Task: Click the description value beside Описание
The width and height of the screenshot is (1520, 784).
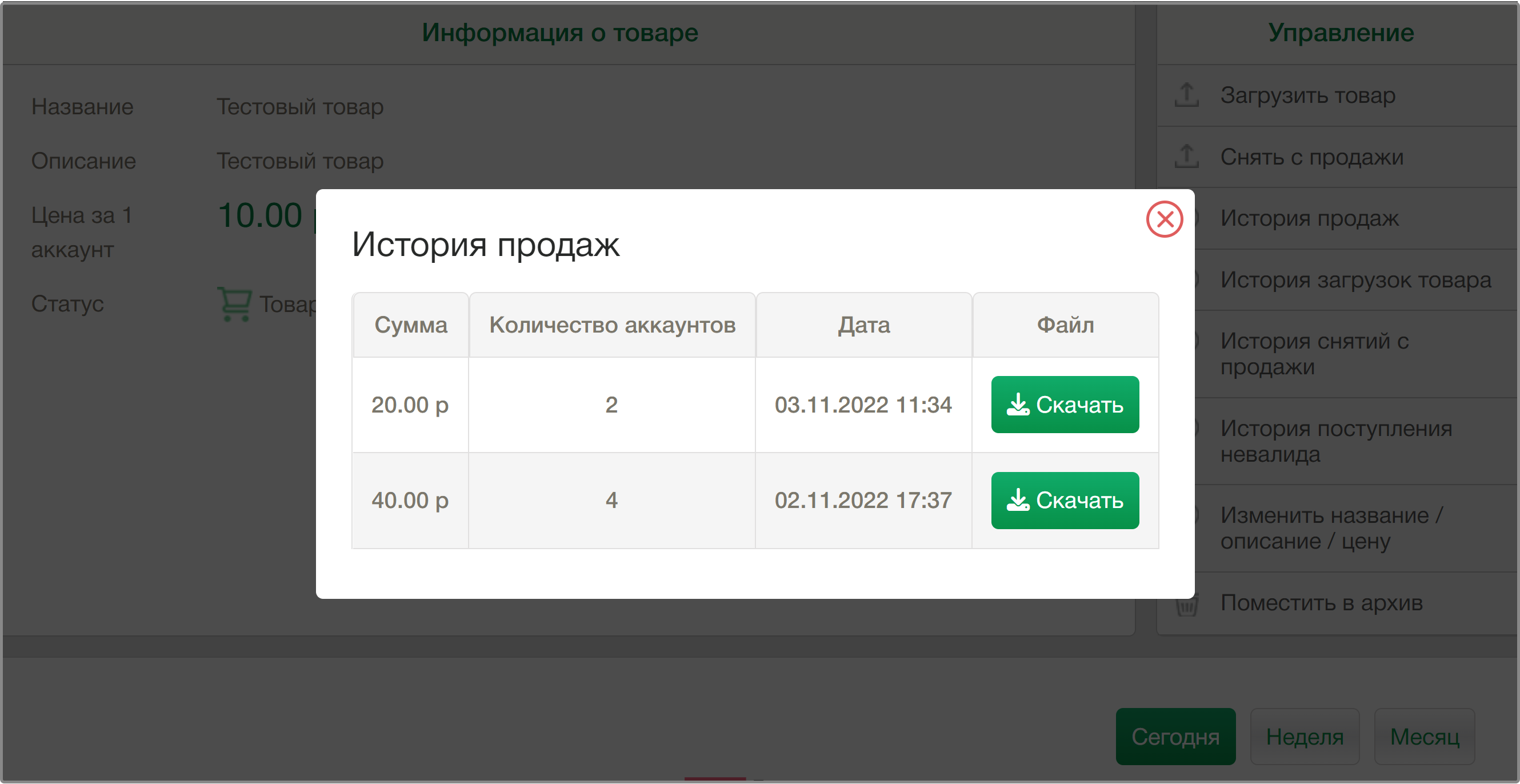Action: (300, 161)
